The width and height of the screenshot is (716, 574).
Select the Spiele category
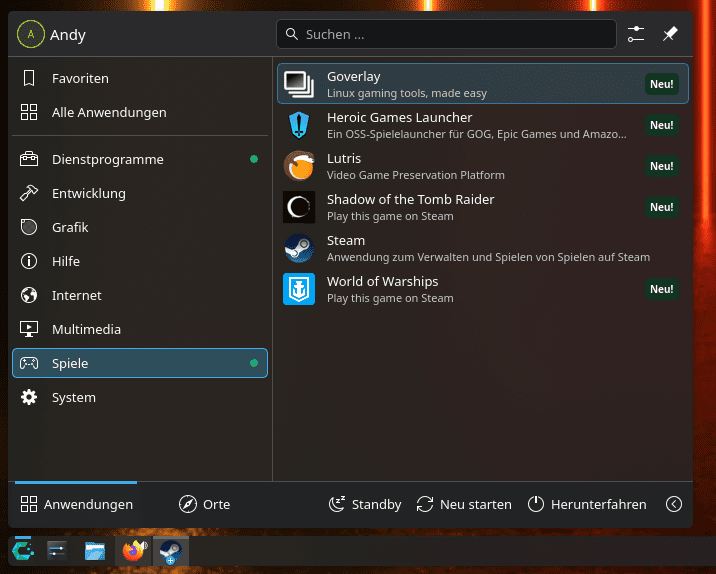coord(140,363)
